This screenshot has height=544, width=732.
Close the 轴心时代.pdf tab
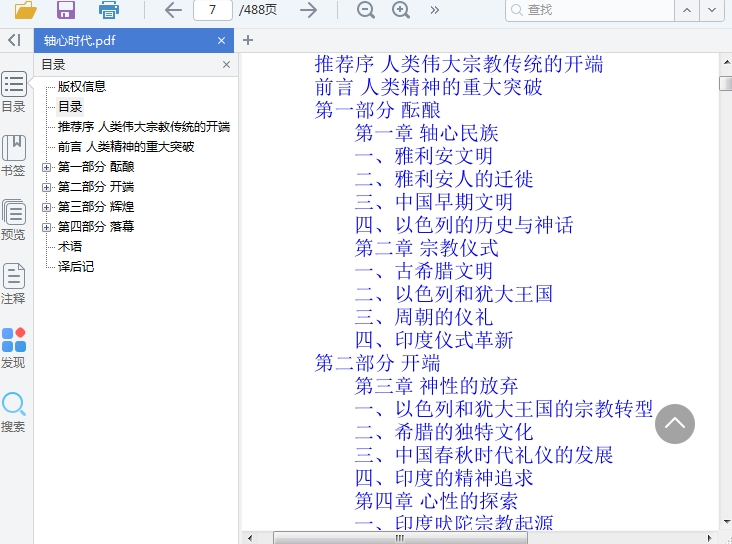pyautogui.click(x=221, y=41)
